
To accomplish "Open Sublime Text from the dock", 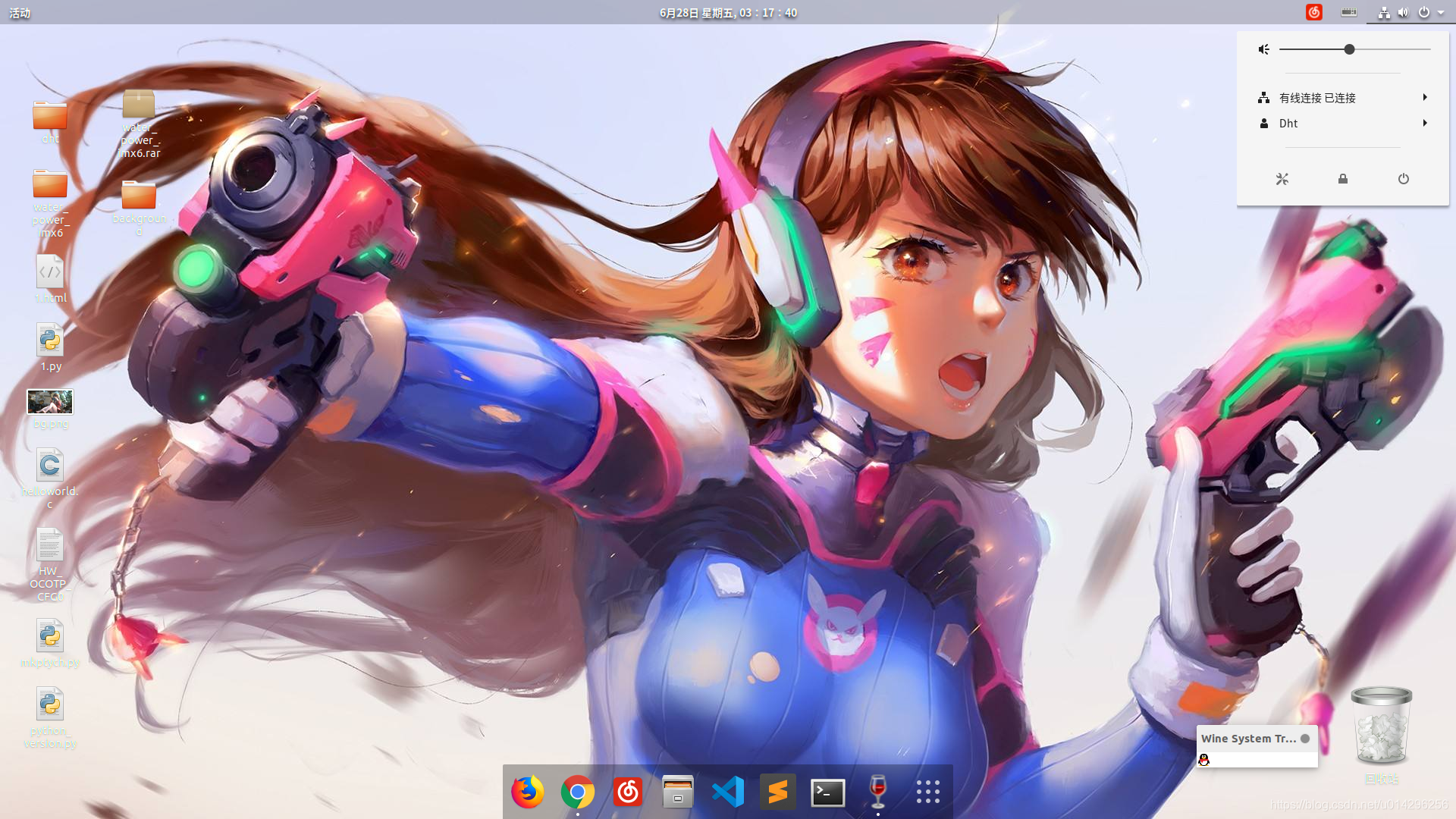I will (778, 792).
